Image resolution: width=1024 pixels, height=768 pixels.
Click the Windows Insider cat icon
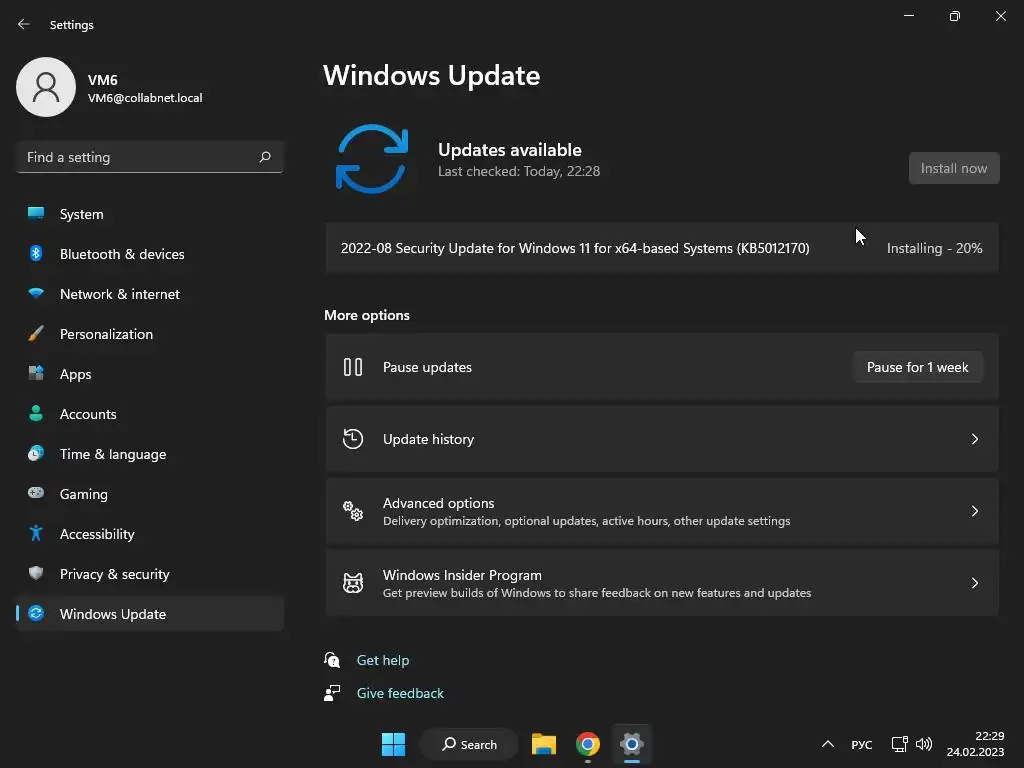pos(353,583)
